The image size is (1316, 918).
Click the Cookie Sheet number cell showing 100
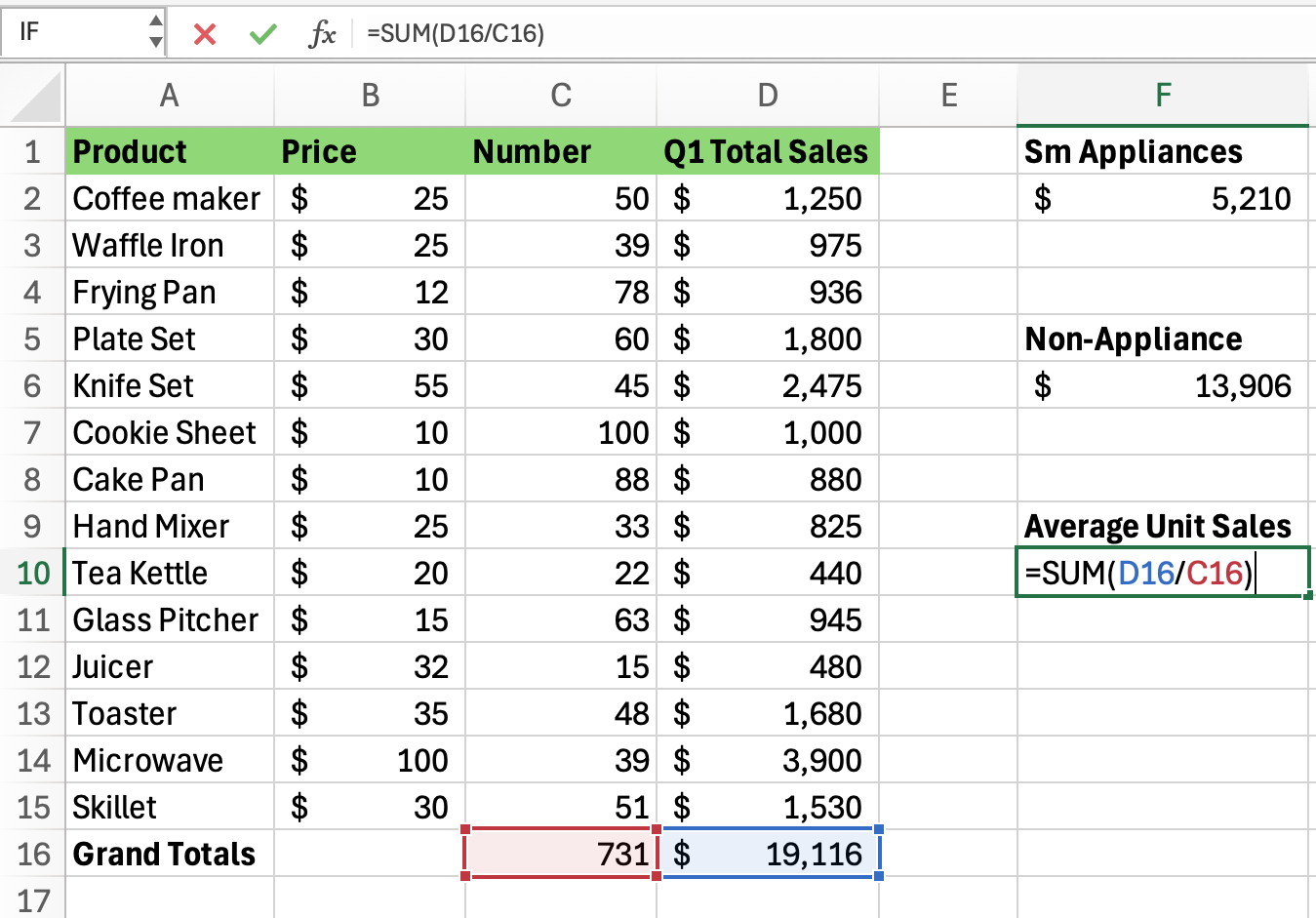[x=561, y=432]
